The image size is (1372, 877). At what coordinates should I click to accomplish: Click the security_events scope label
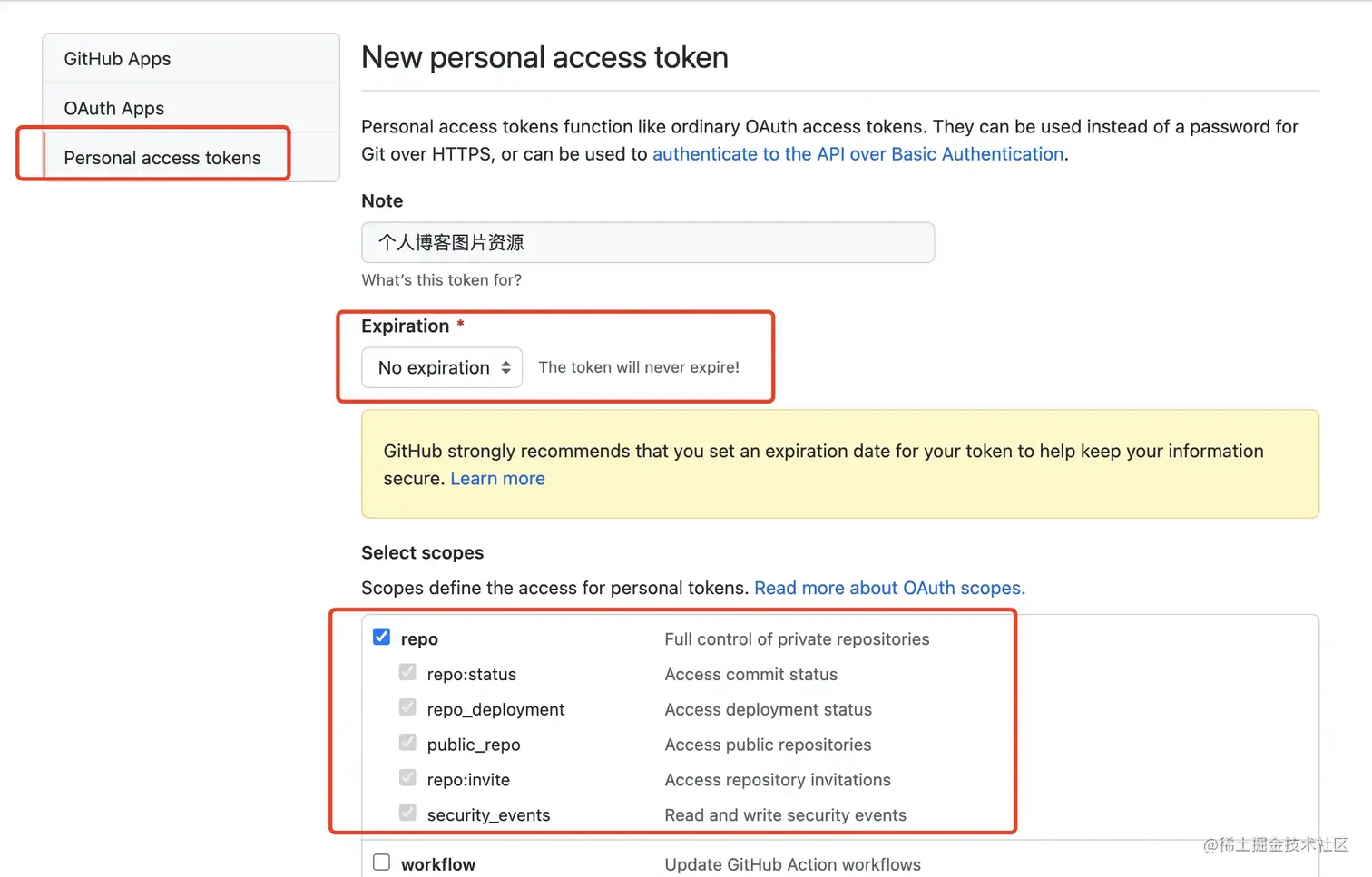tap(488, 815)
